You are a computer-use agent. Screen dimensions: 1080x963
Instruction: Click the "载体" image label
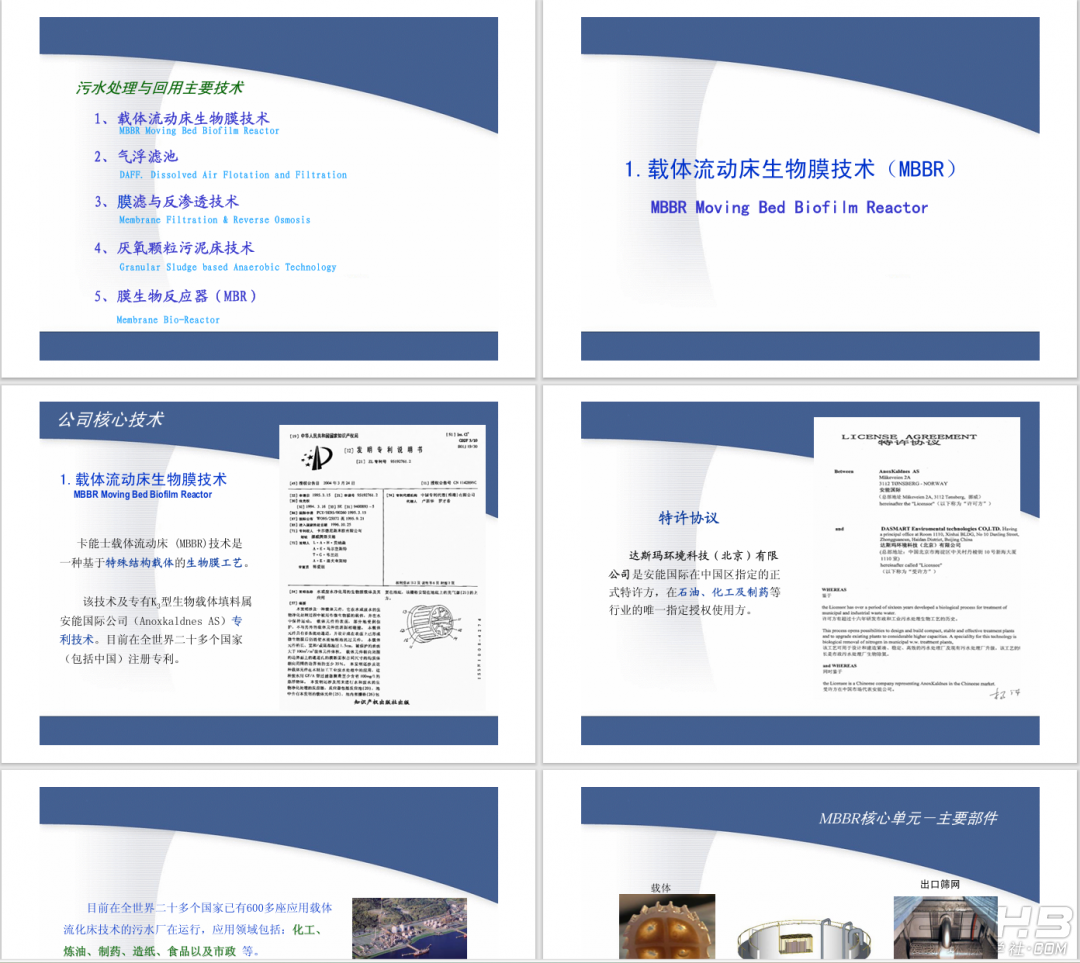(661, 888)
